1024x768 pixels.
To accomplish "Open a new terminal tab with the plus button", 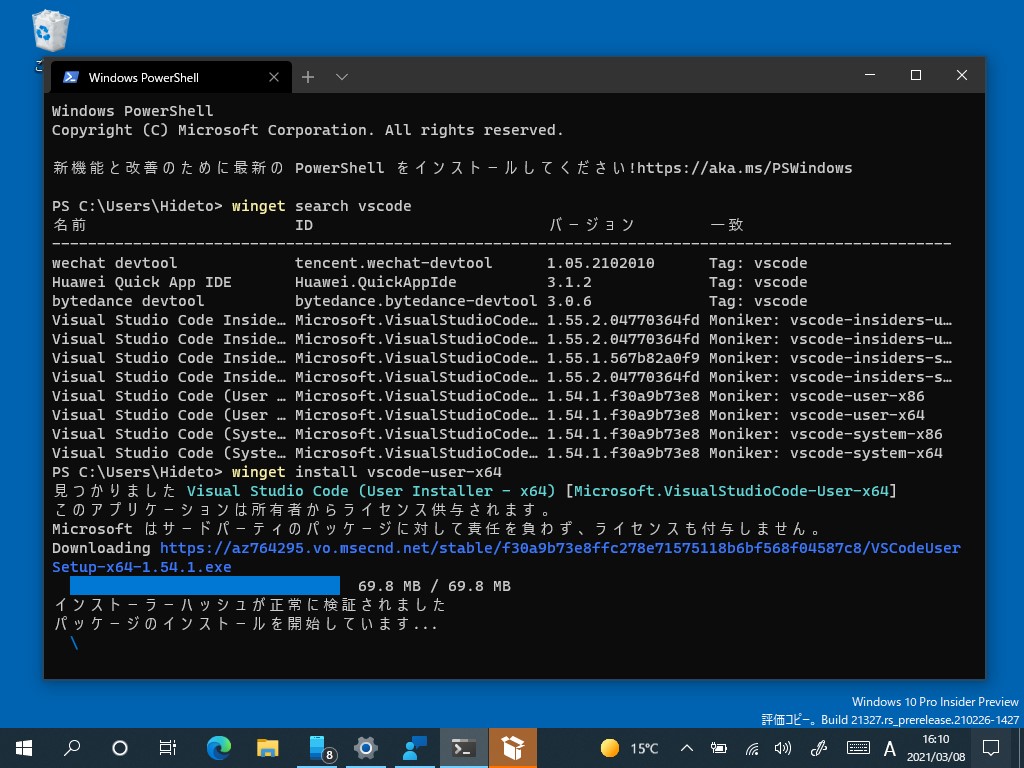I will pyautogui.click(x=308, y=76).
